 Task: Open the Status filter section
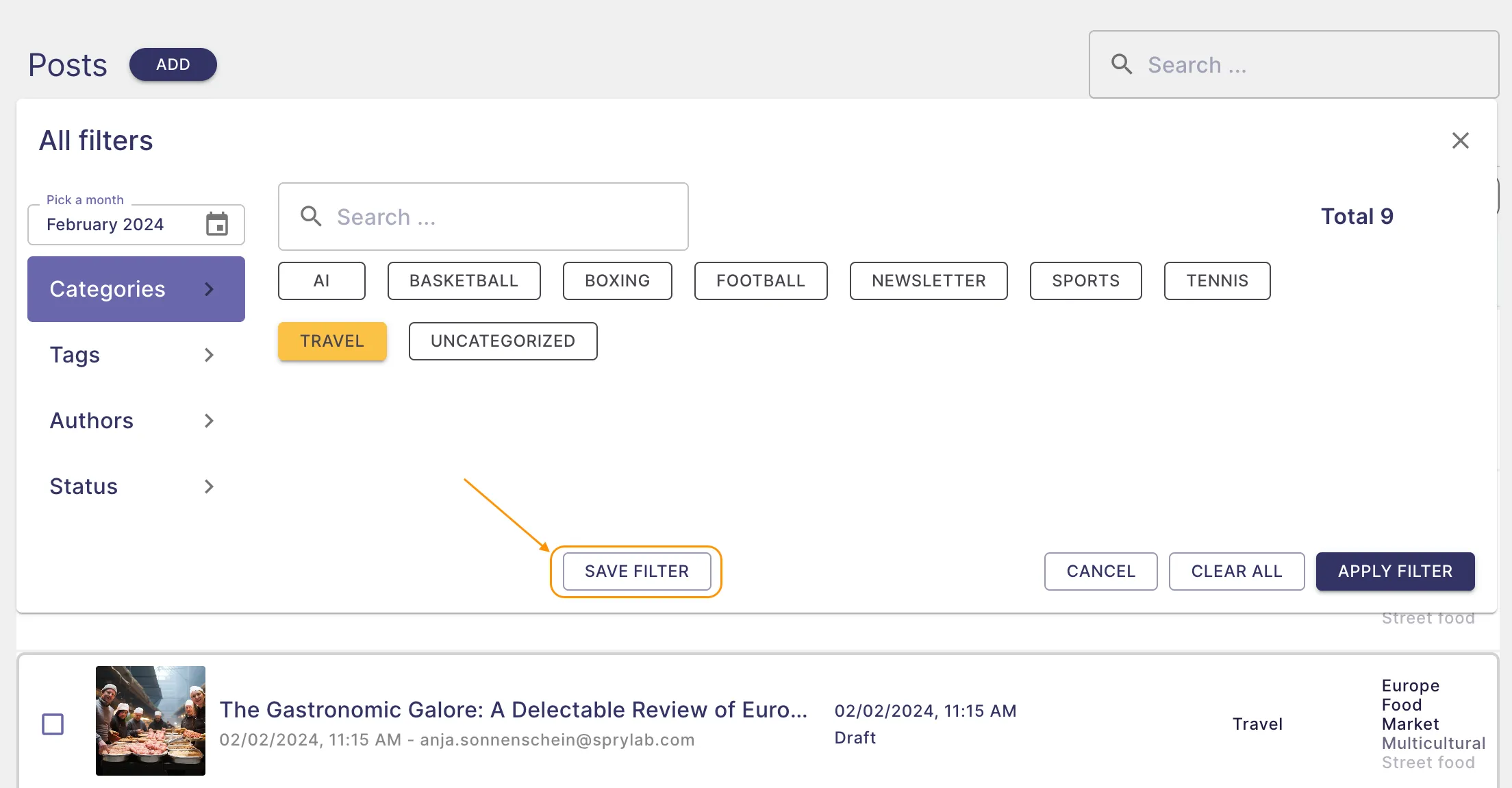(x=136, y=487)
